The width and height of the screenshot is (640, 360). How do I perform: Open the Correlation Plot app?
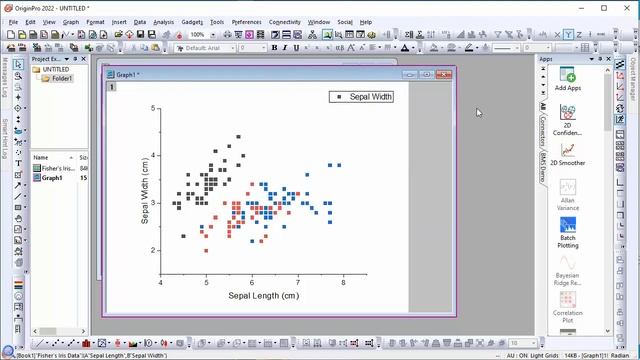coord(567,307)
